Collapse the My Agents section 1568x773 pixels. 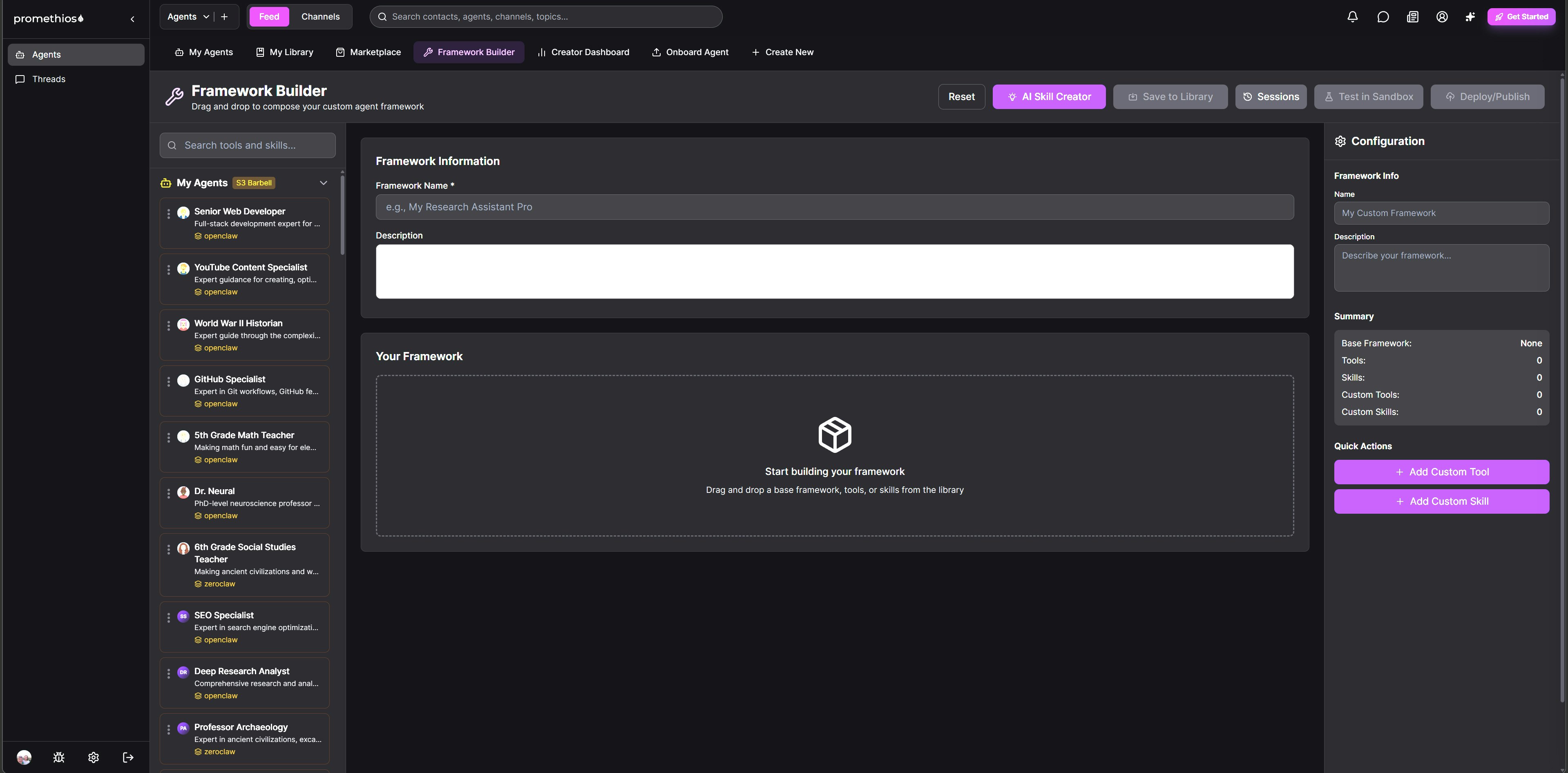[323, 183]
